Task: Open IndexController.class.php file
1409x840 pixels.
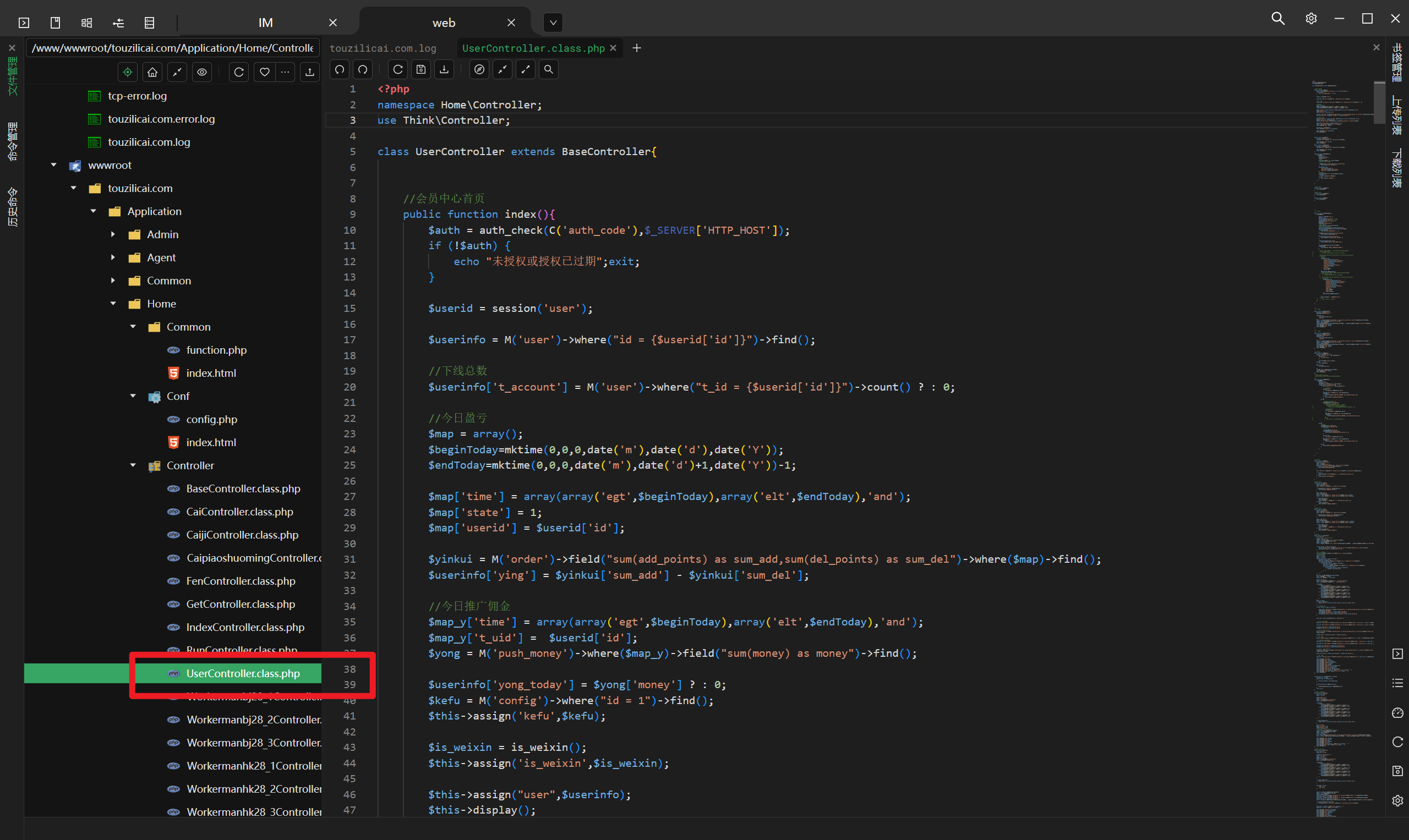Action: click(245, 627)
